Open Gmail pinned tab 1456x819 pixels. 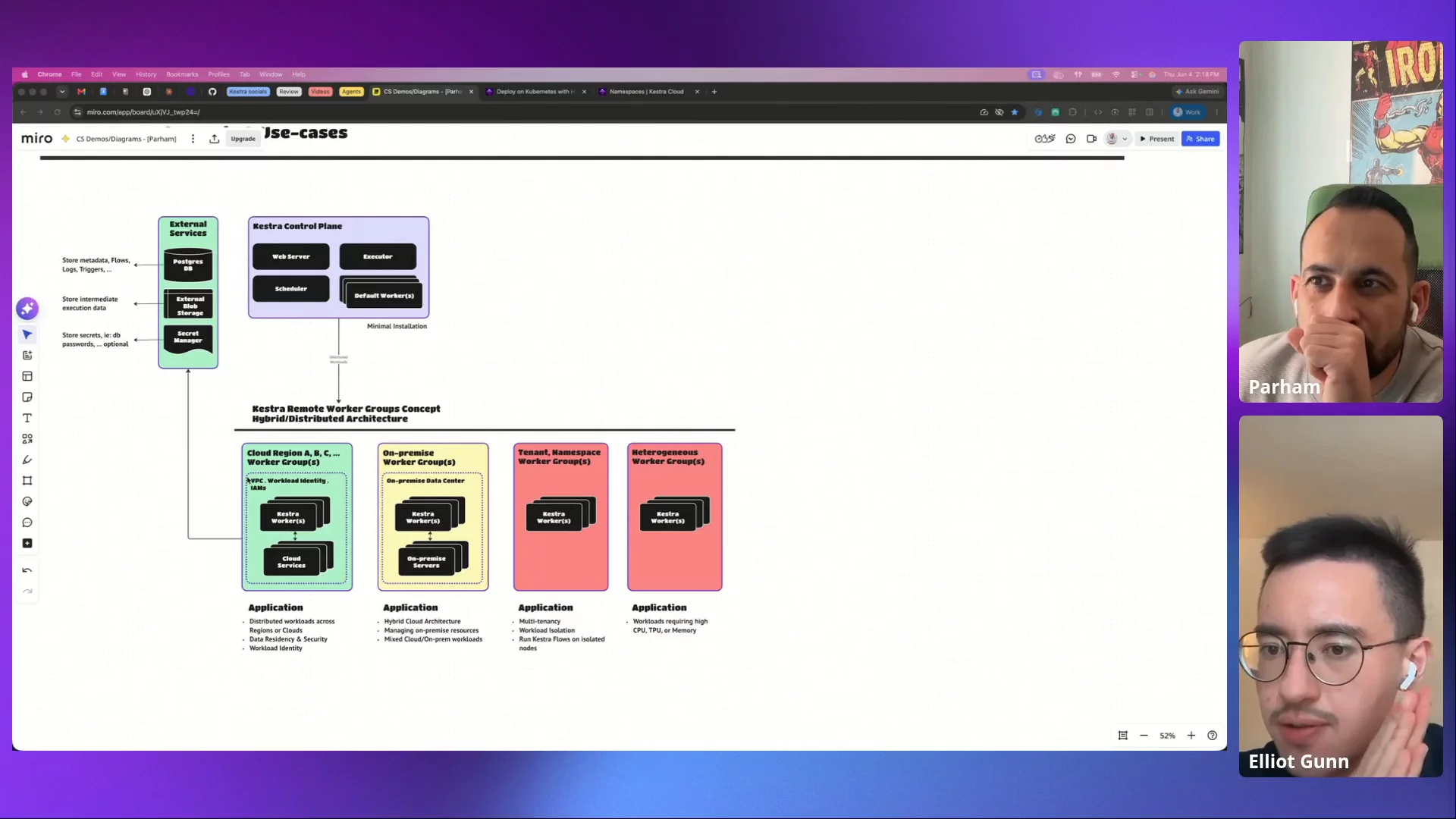coord(81,92)
